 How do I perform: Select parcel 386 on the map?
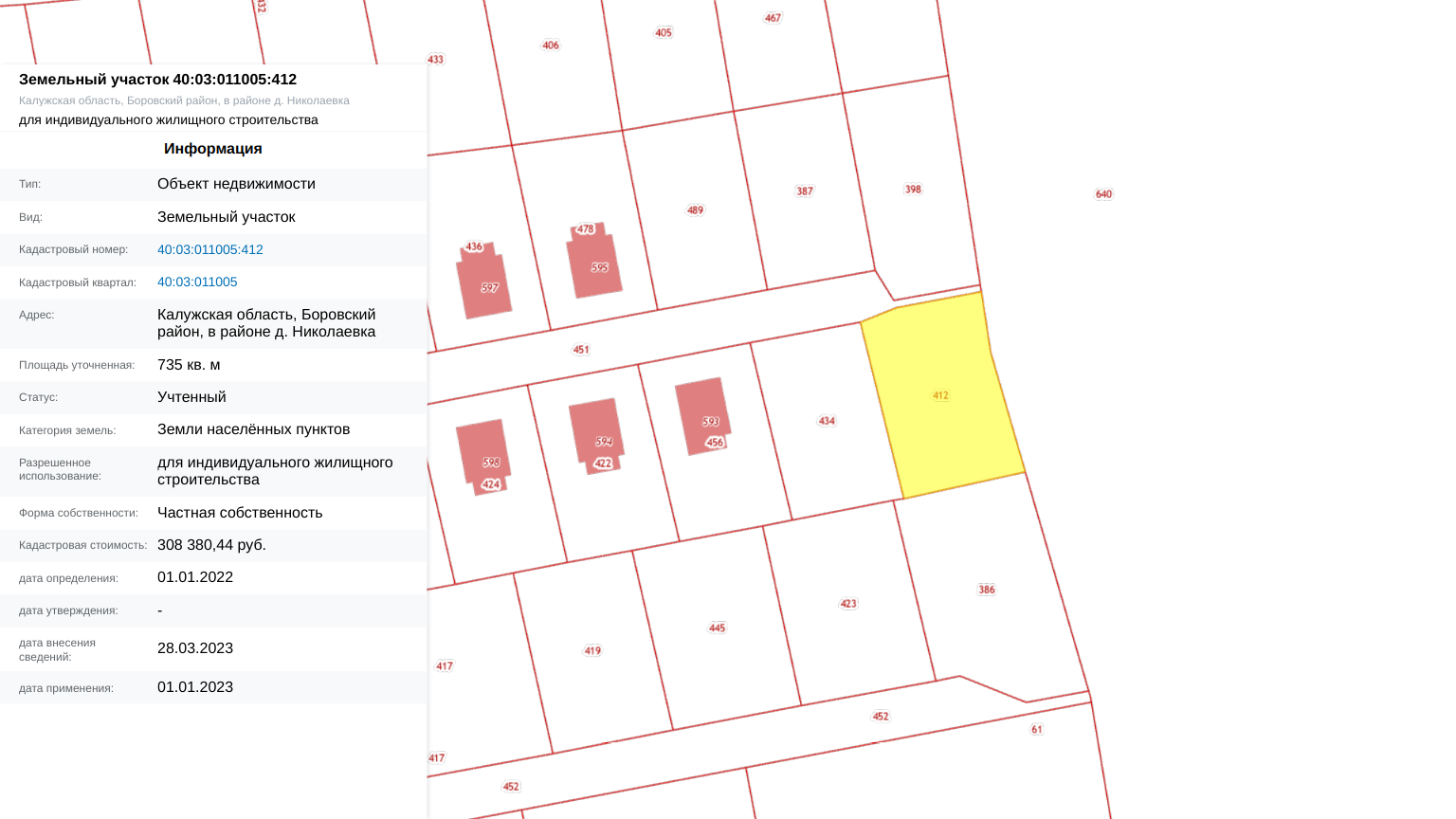tap(987, 590)
